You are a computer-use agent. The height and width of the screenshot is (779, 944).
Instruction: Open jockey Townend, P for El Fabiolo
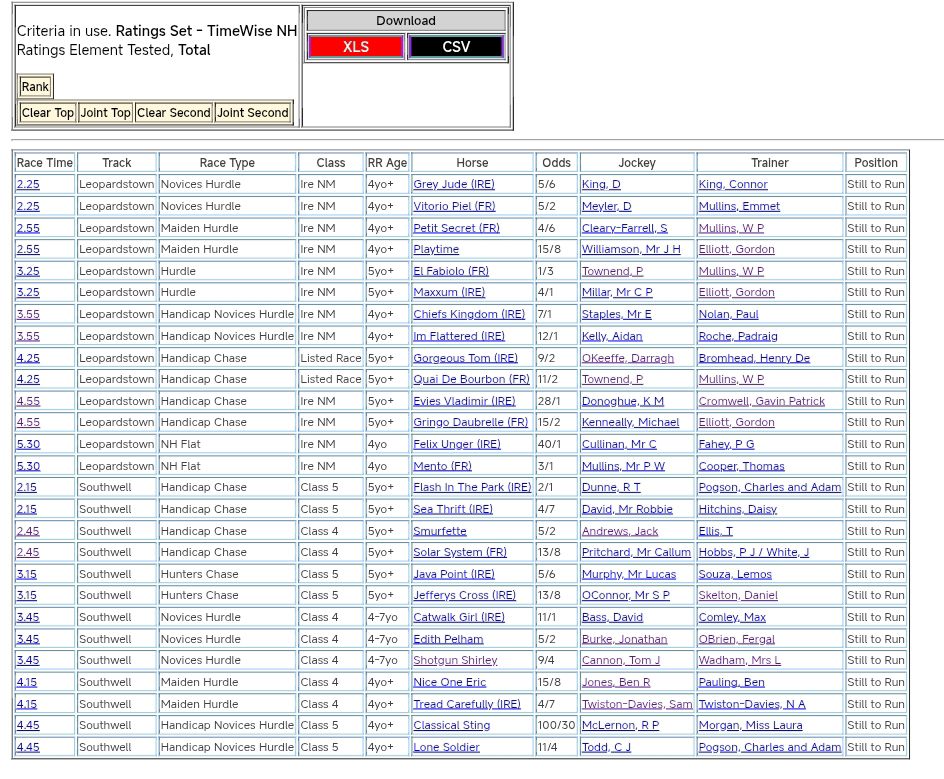coord(612,271)
